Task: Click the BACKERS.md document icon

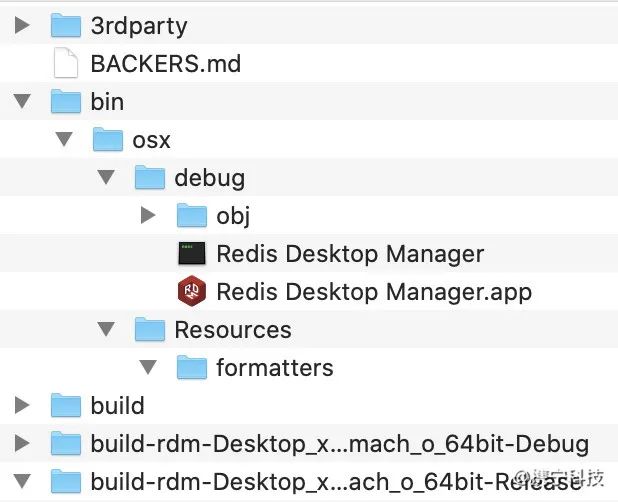Action: (66, 63)
